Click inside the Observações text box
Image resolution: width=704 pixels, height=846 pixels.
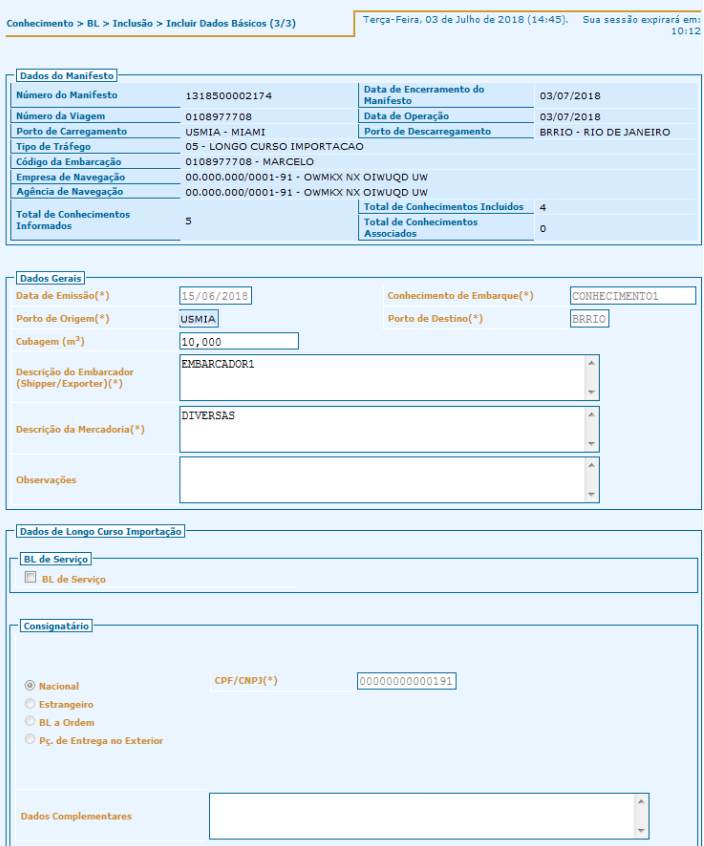click(x=381, y=480)
